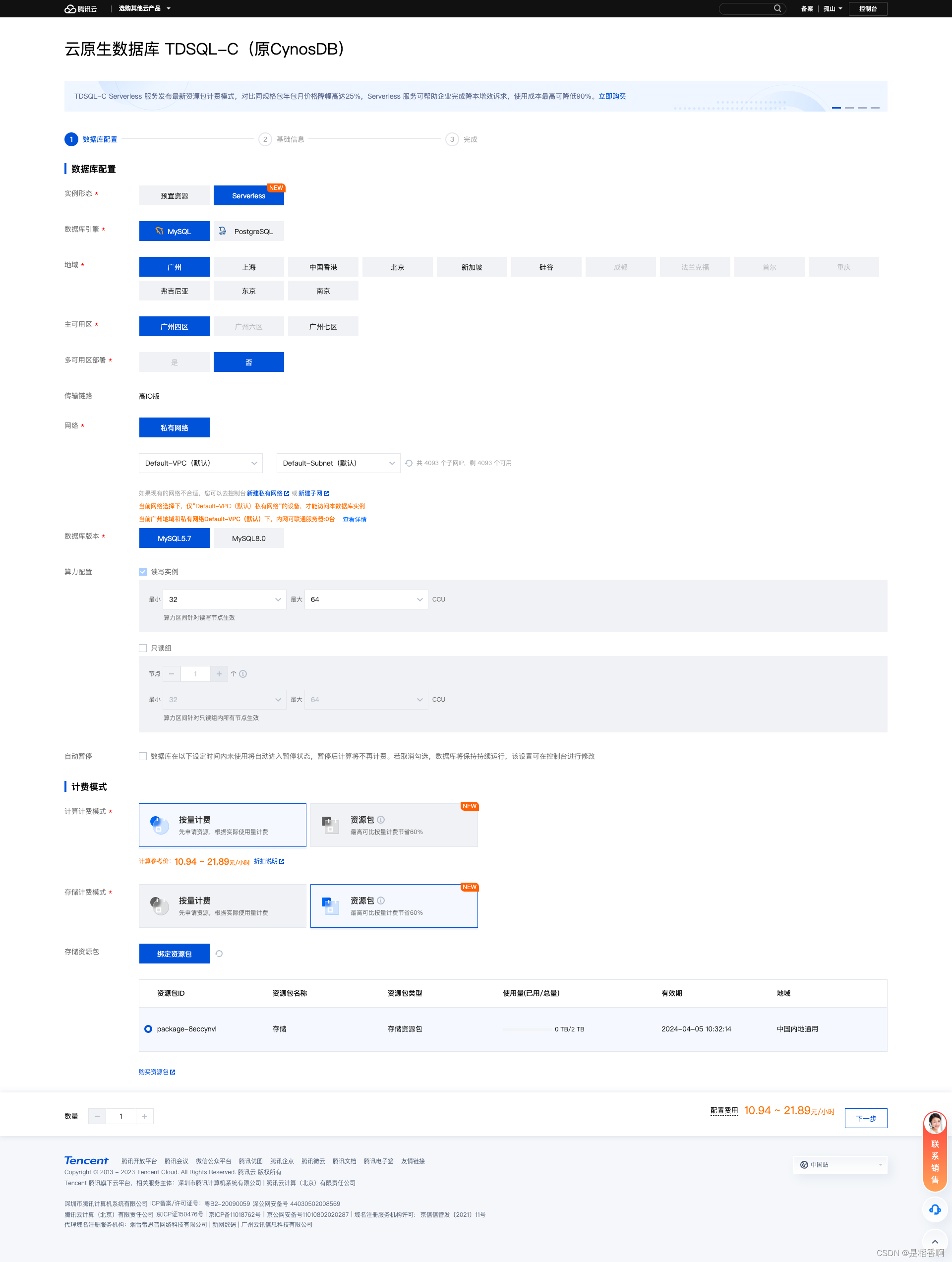
Task: Increase quantity with plus button
Action: click(x=145, y=1116)
